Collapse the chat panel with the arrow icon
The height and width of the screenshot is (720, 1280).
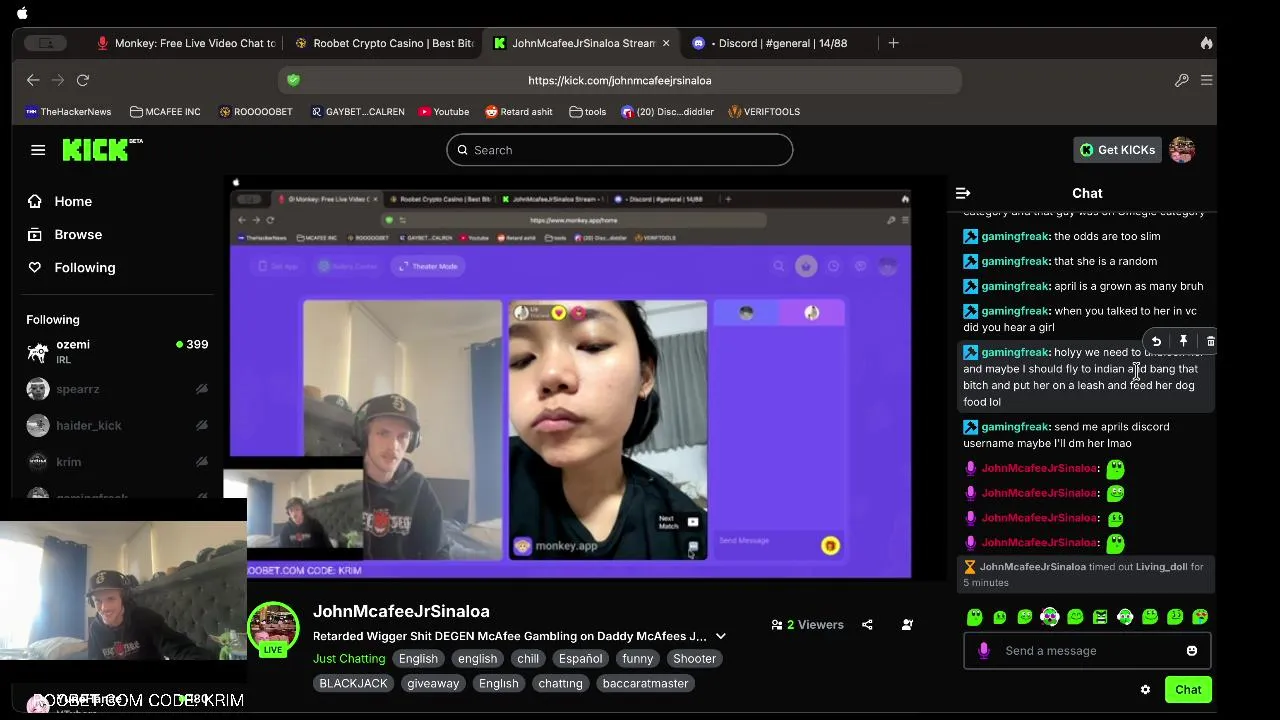click(963, 193)
